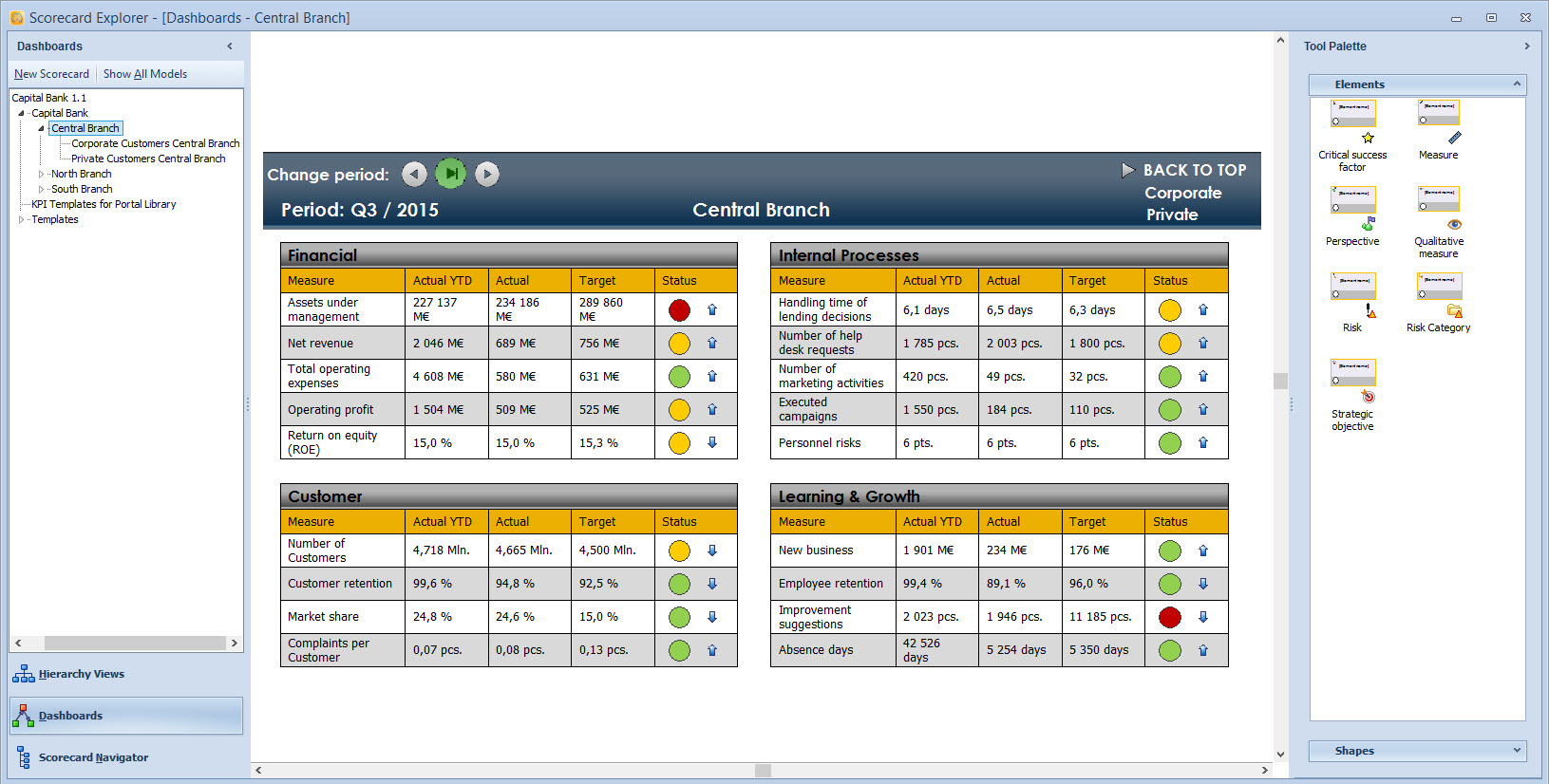Advance to next period with right arrow
1549x784 pixels.
[487, 174]
